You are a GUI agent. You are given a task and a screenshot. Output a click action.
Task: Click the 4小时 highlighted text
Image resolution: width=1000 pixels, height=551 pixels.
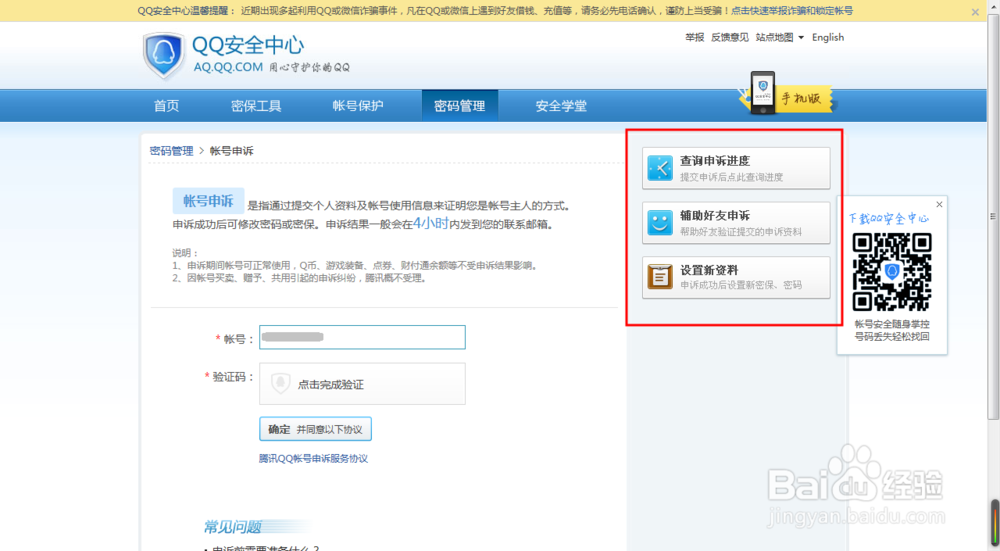pyautogui.click(x=430, y=223)
